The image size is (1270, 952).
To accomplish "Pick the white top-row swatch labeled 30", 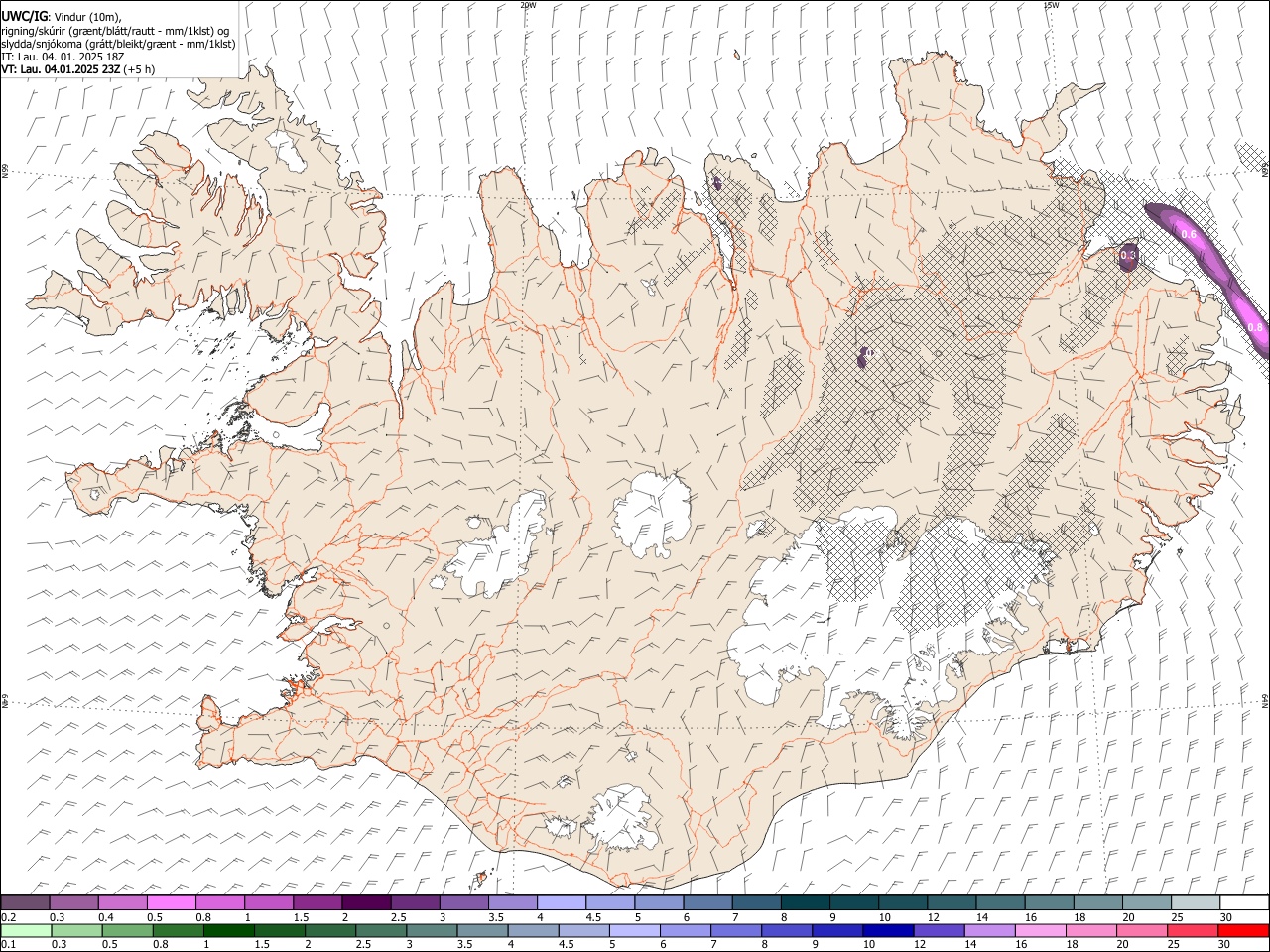I will [1244, 902].
